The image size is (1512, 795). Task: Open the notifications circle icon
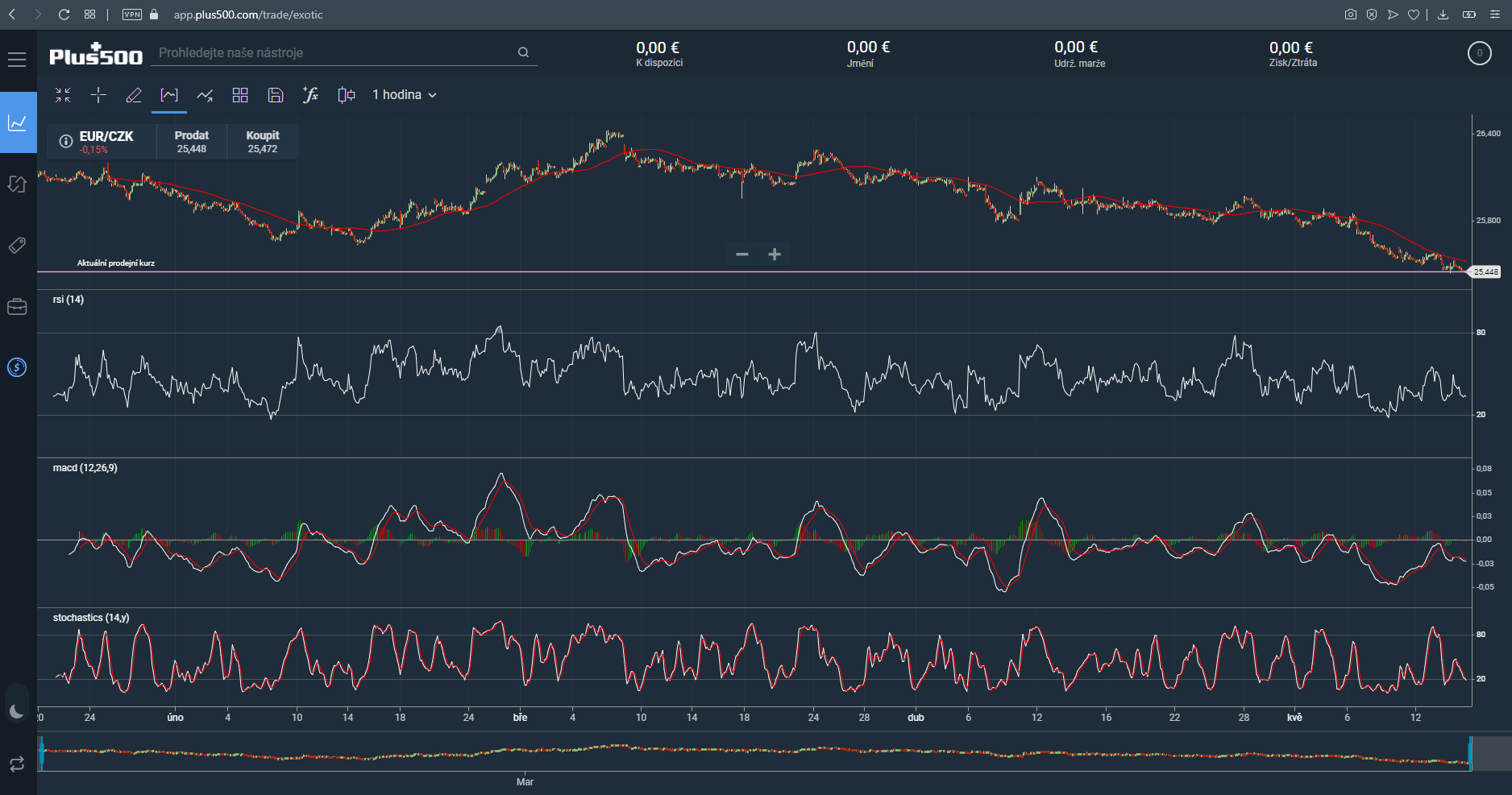[1479, 54]
